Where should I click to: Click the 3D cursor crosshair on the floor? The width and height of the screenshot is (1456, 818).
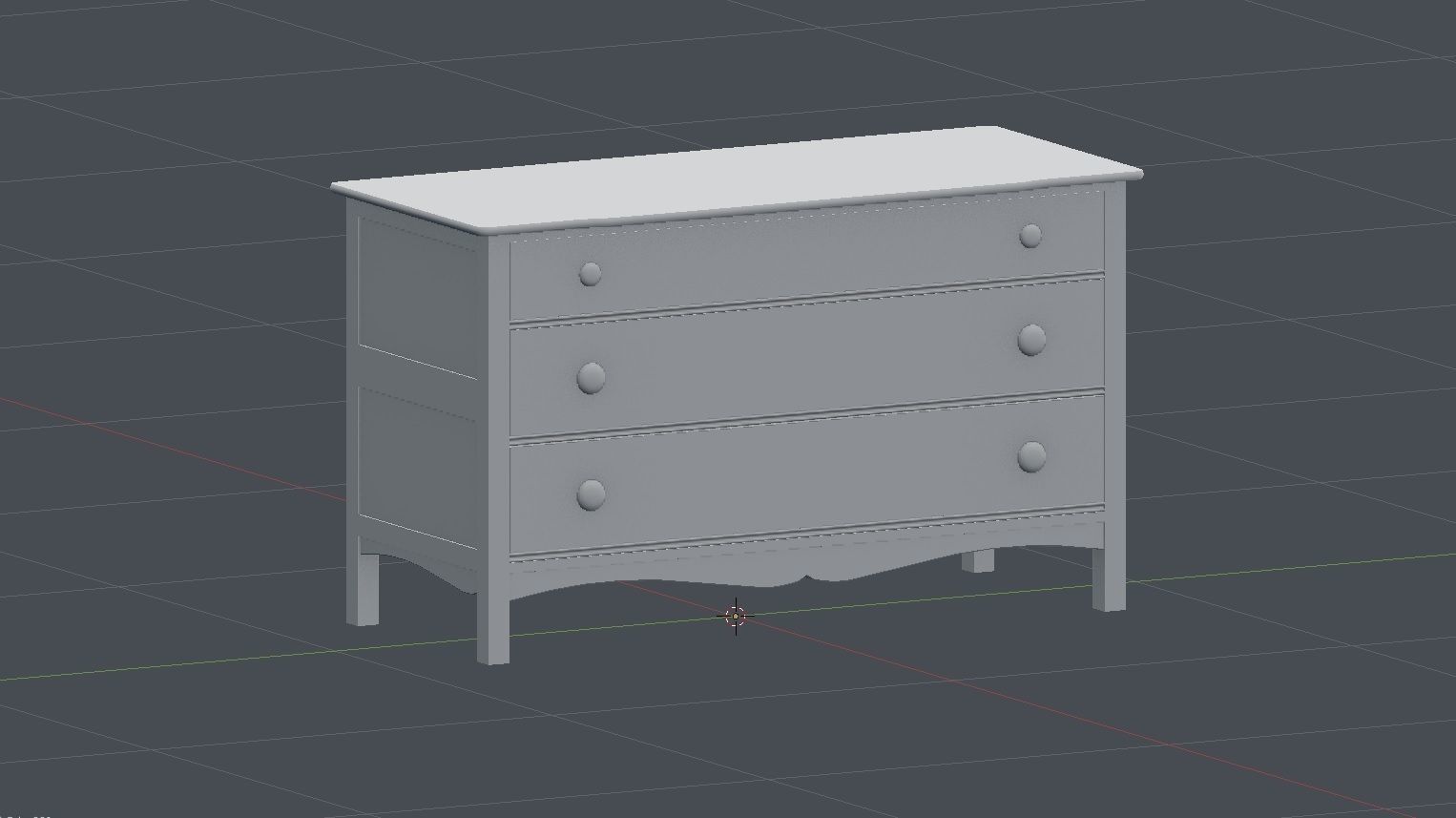735,617
